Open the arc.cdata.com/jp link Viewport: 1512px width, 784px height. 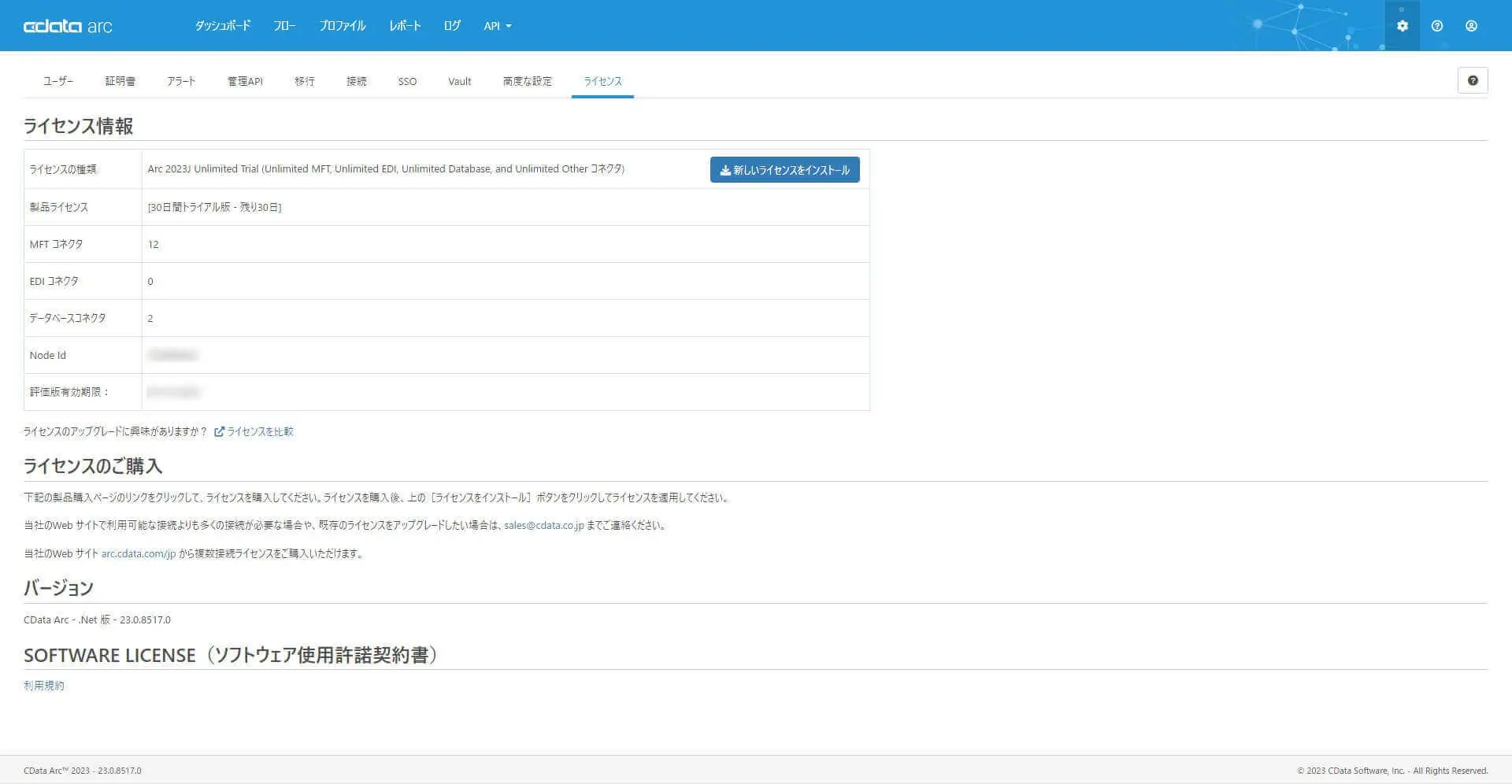coord(139,553)
